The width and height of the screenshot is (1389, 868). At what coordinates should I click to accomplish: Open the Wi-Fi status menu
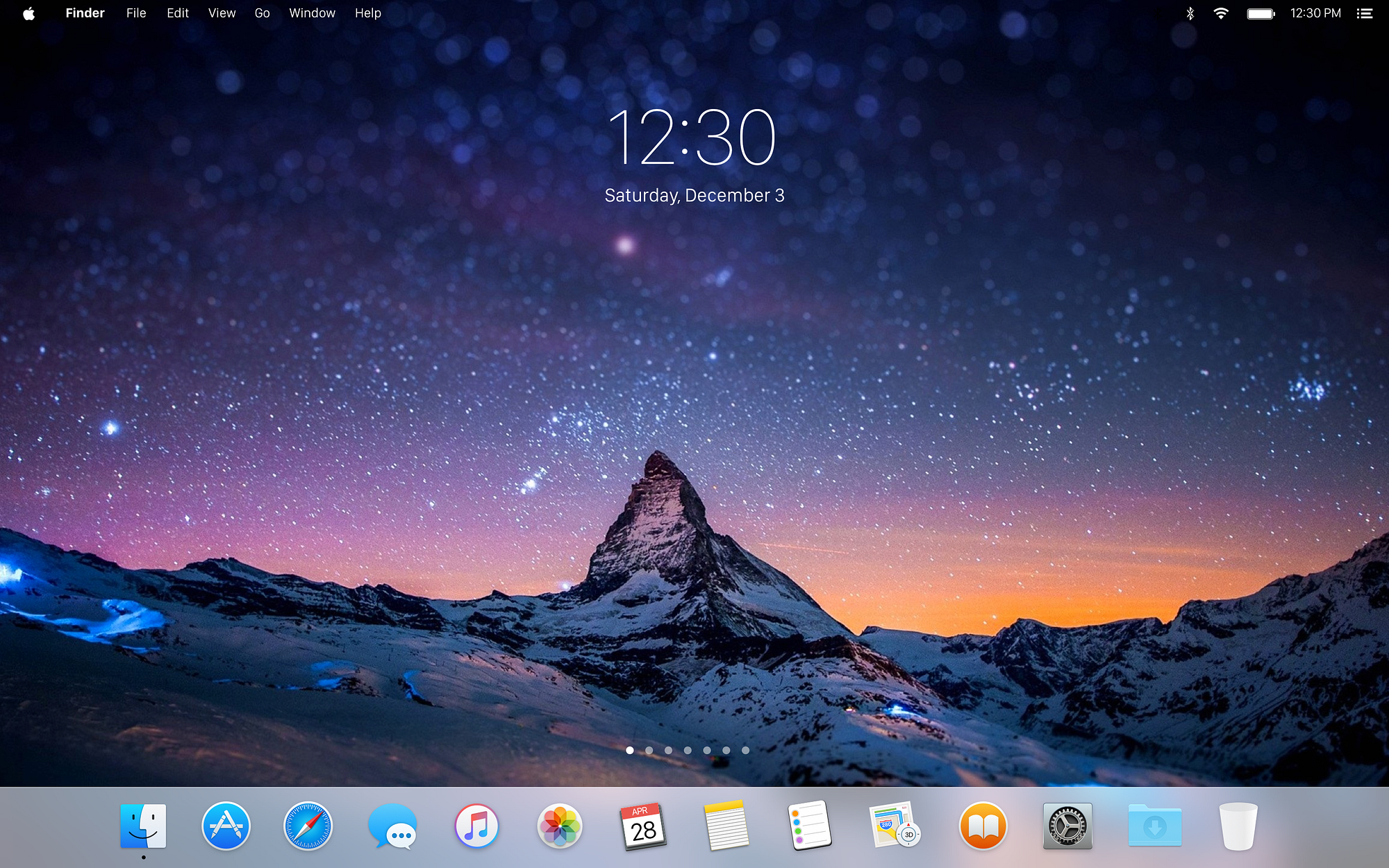(x=1220, y=13)
